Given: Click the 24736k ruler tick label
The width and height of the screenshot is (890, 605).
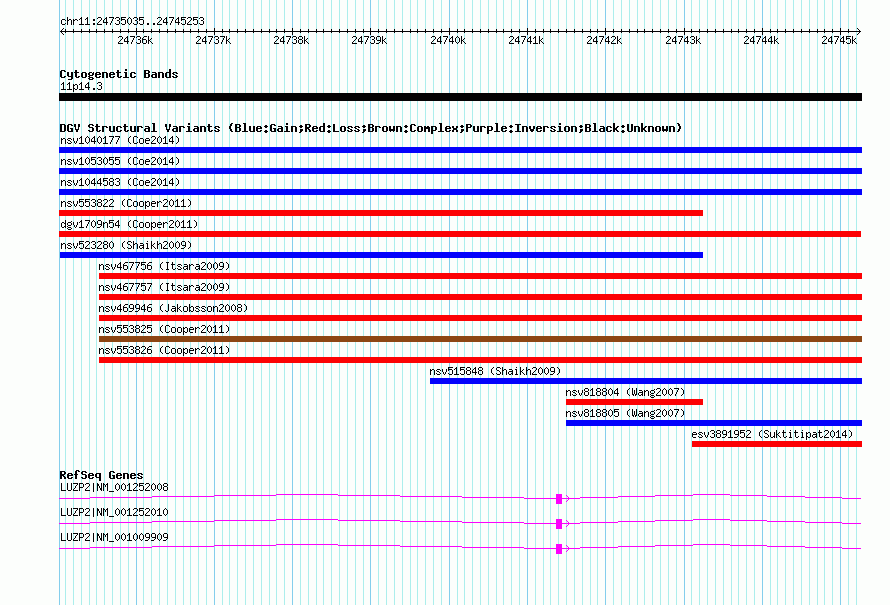Looking at the screenshot, I should tap(135, 40).
